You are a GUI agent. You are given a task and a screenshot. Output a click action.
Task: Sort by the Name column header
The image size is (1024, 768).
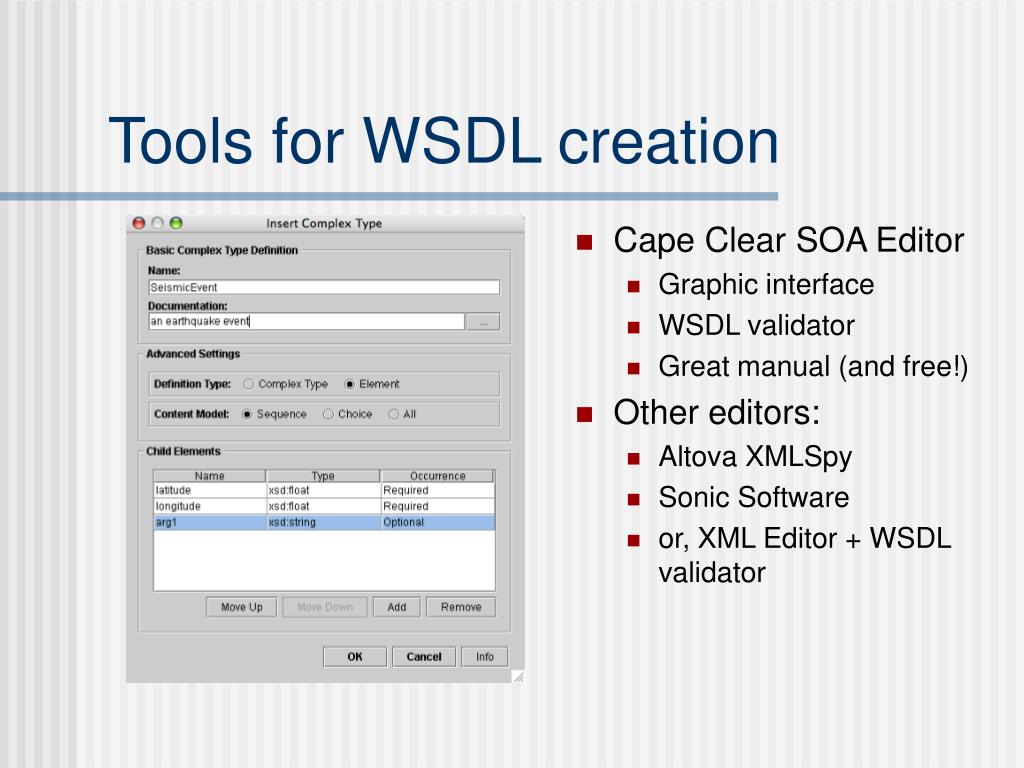(x=210, y=476)
